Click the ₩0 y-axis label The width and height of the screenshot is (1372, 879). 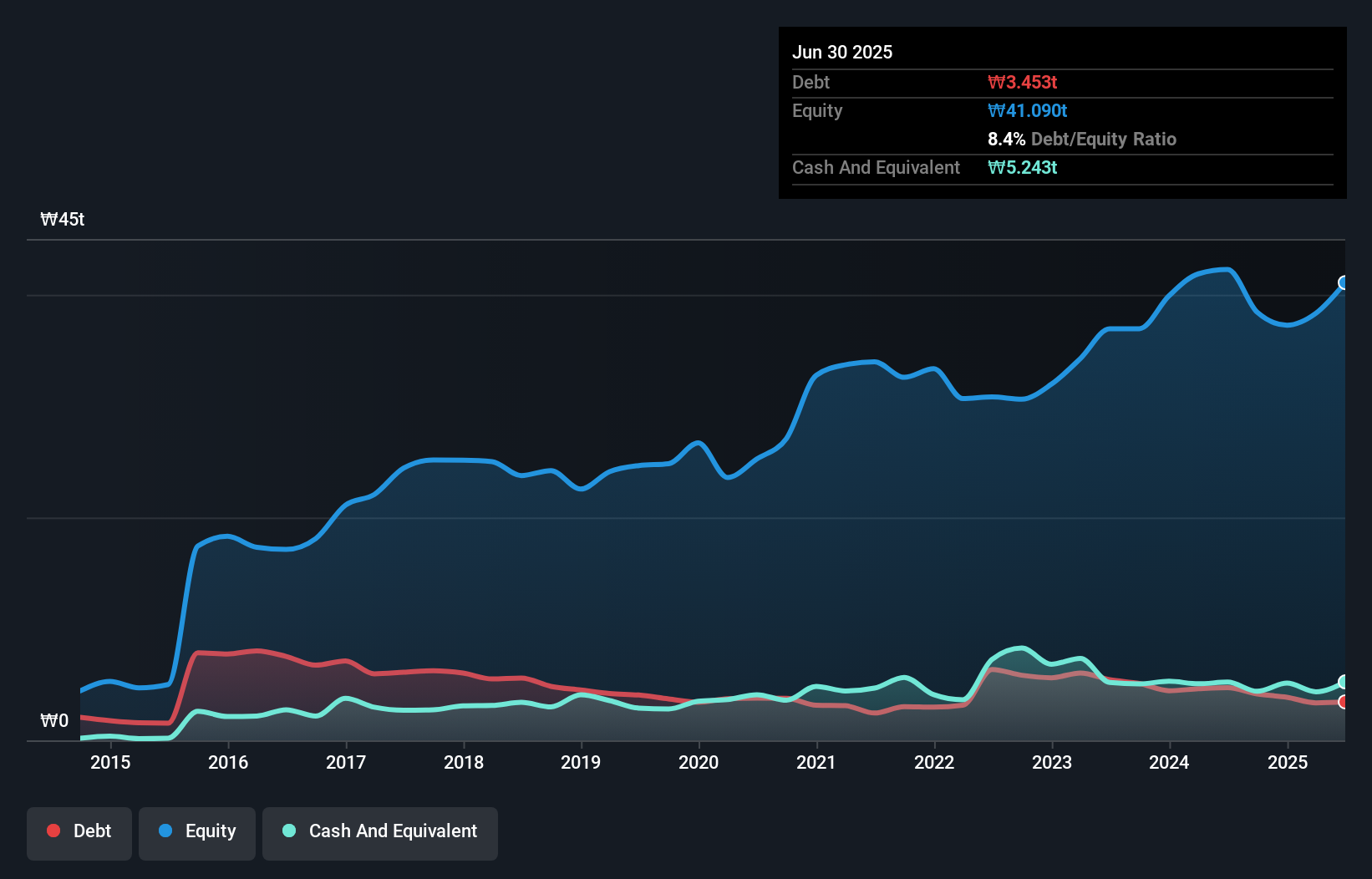(x=54, y=720)
